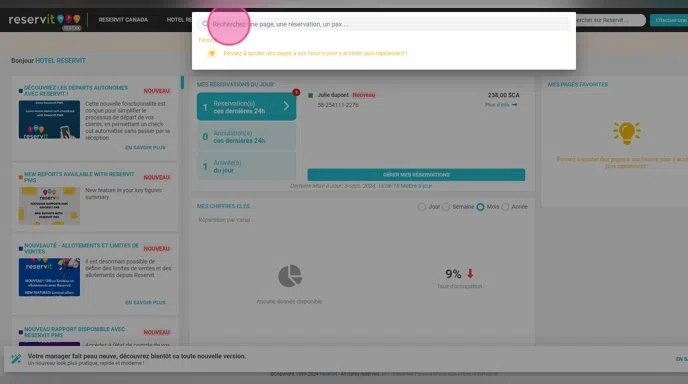Focus the popup search input field
This screenshot has height=384, width=688.
384,24
